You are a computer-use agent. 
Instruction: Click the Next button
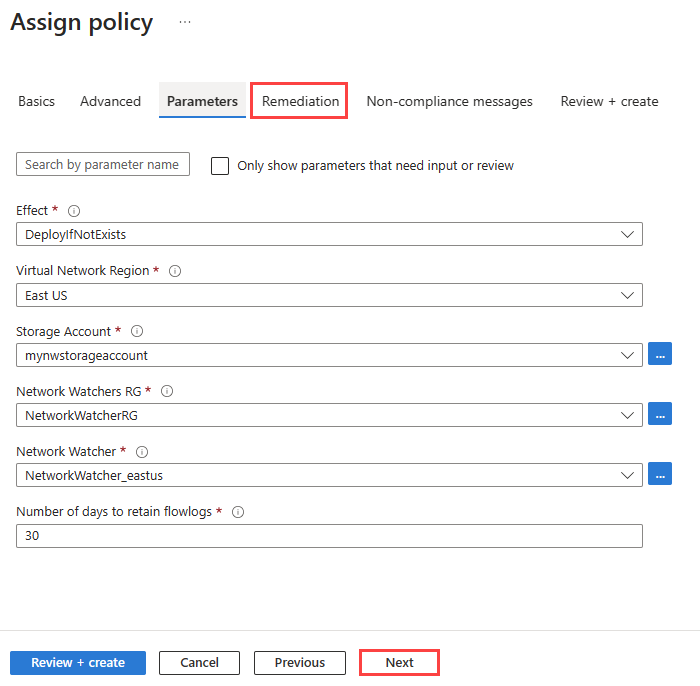point(399,662)
